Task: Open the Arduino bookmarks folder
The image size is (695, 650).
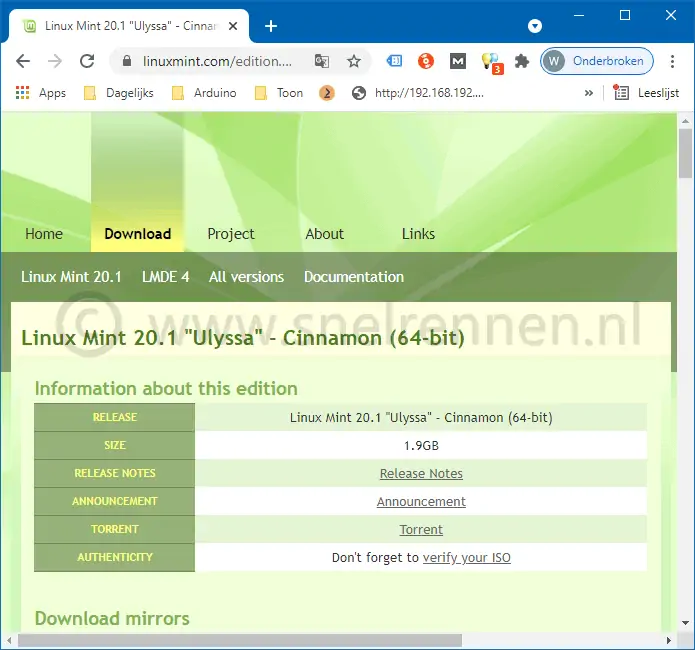Action: [204, 93]
